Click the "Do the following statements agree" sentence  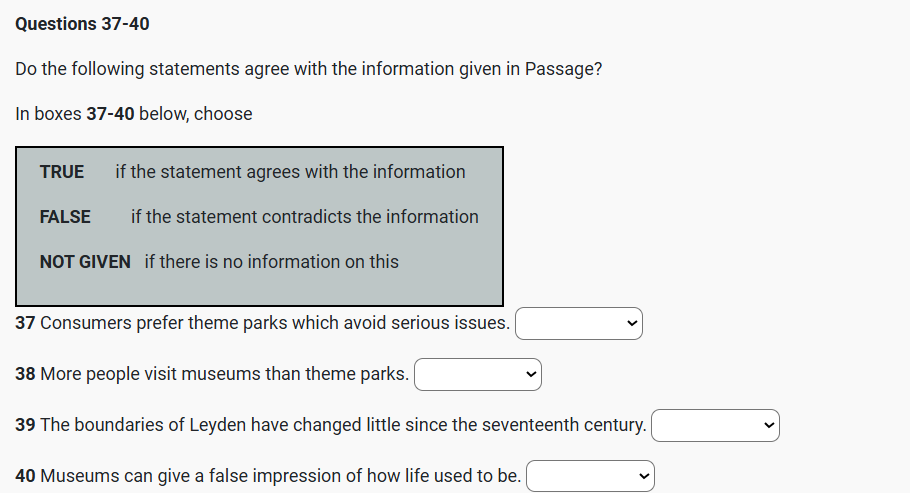click(x=308, y=70)
